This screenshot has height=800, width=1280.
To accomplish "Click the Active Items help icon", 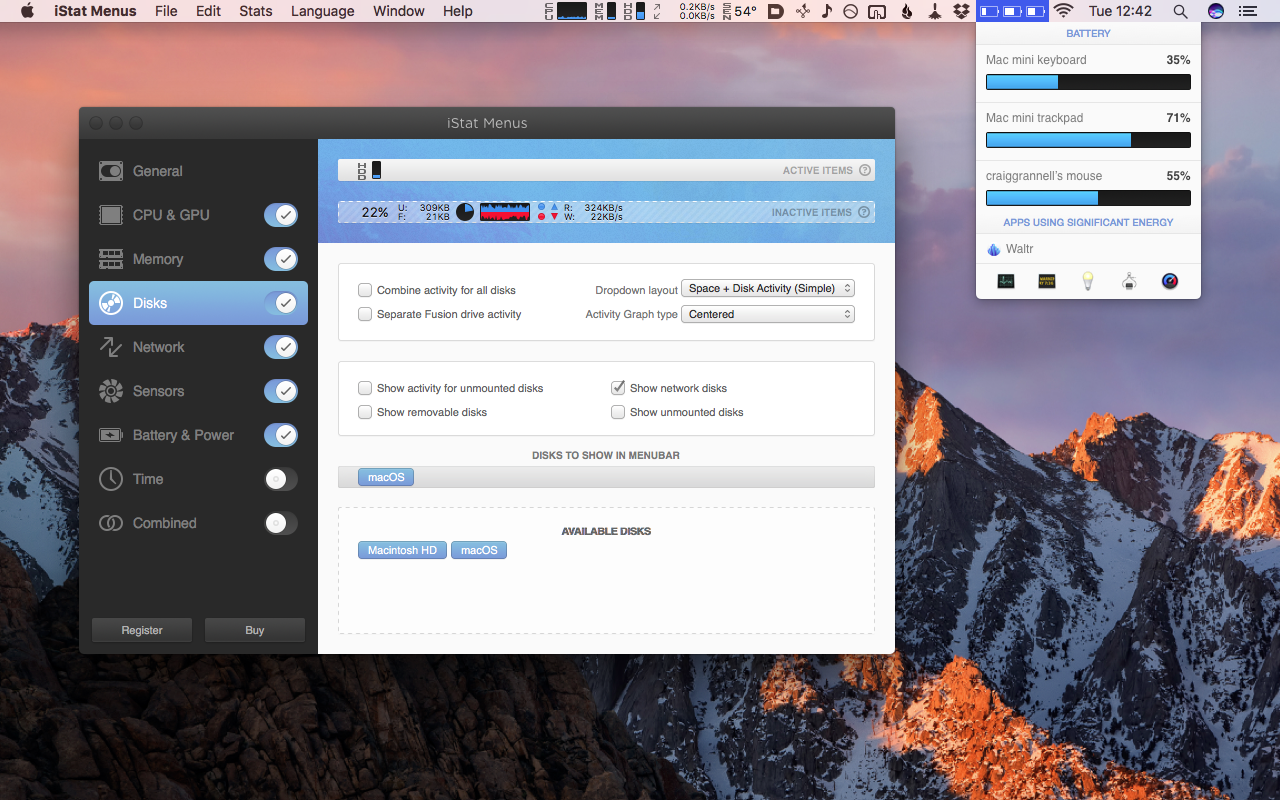I will tap(865, 170).
